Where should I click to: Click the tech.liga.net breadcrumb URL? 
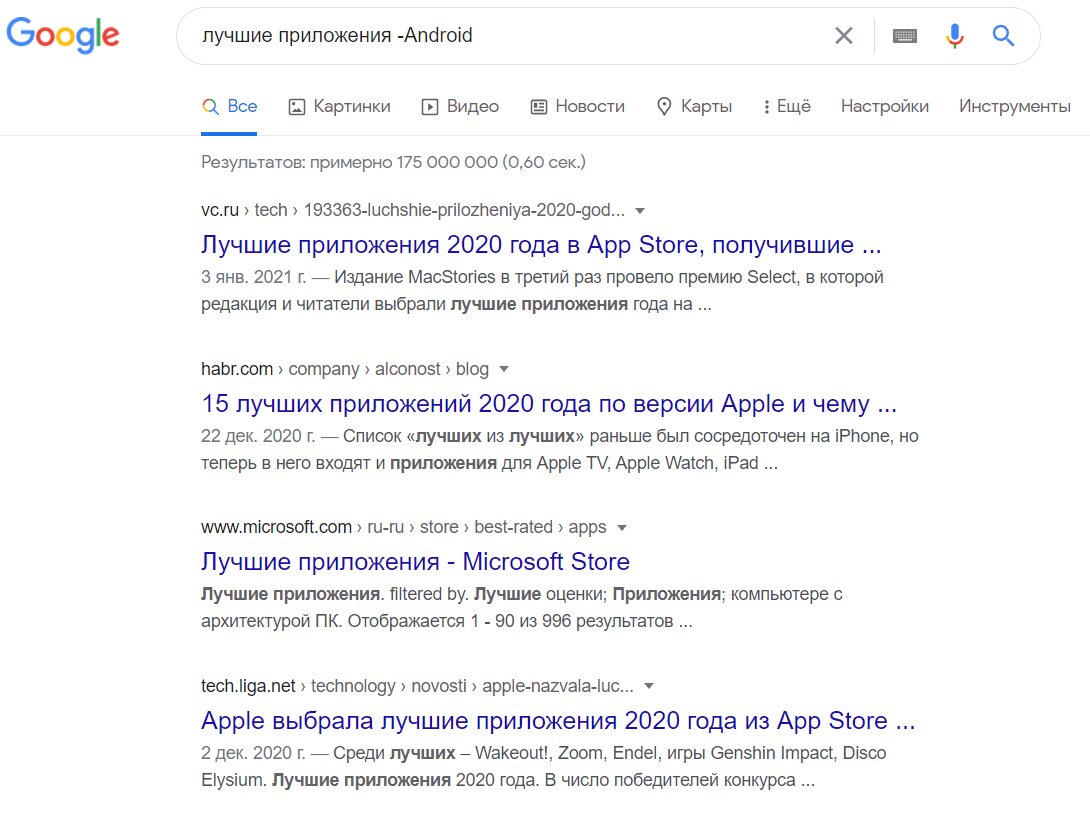(417, 686)
